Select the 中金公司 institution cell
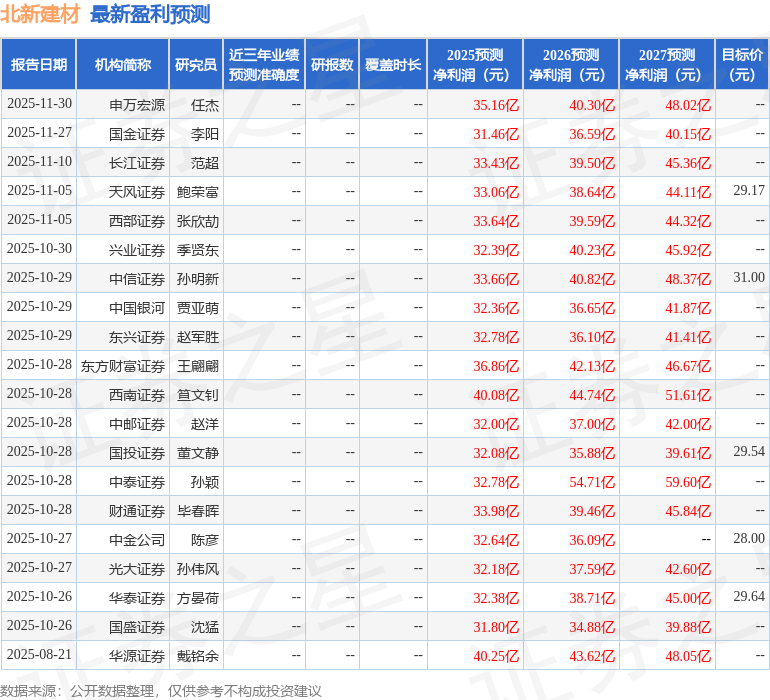 (x=137, y=540)
